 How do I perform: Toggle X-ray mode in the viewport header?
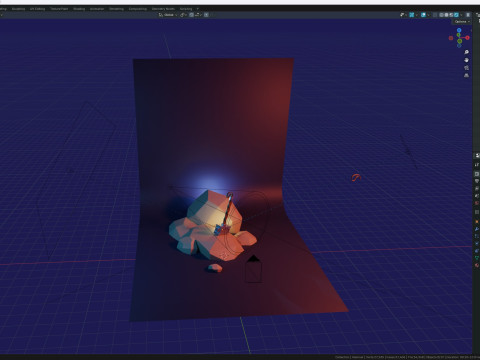point(435,15)
